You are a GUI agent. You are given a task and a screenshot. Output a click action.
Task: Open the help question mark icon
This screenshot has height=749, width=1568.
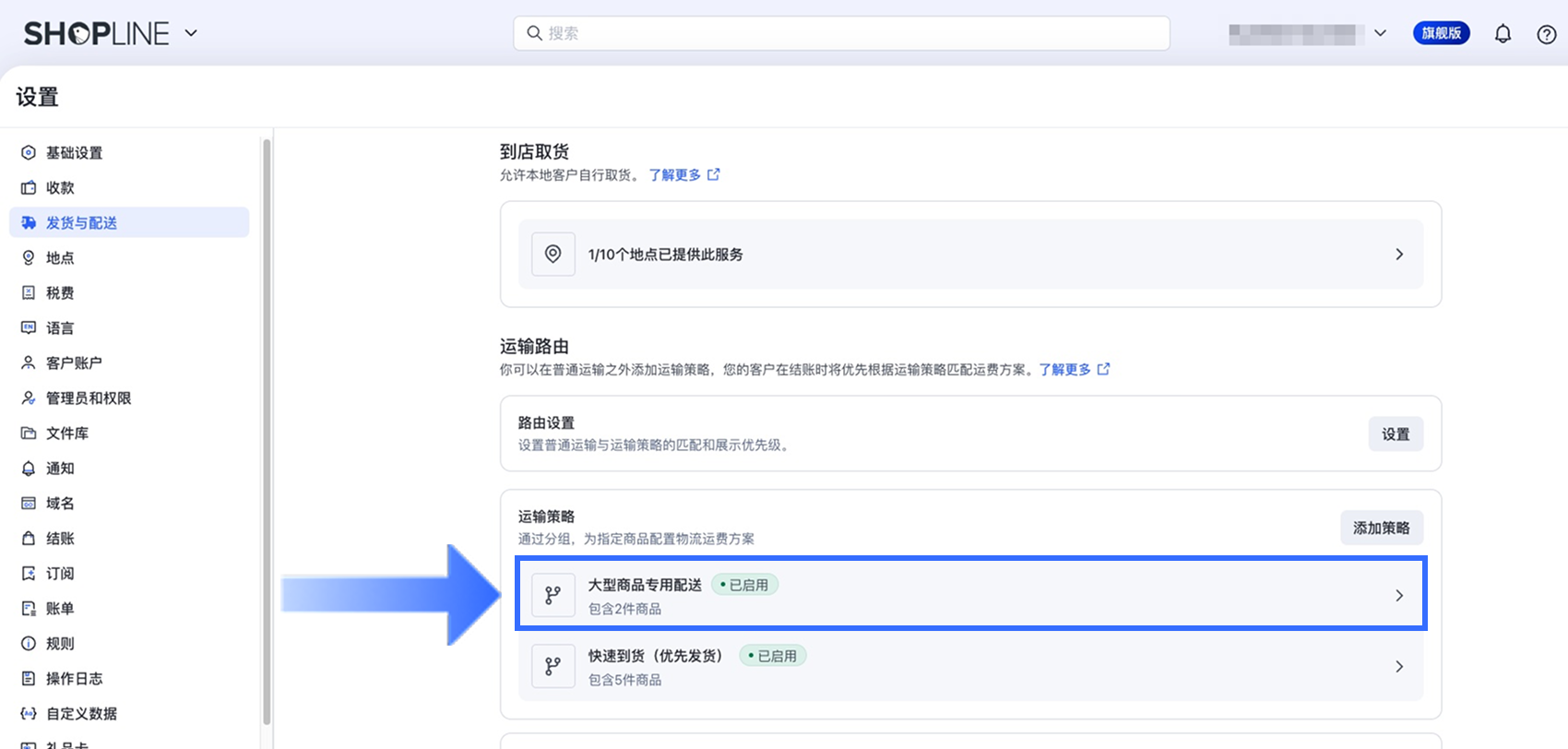tap(1547, 34)
